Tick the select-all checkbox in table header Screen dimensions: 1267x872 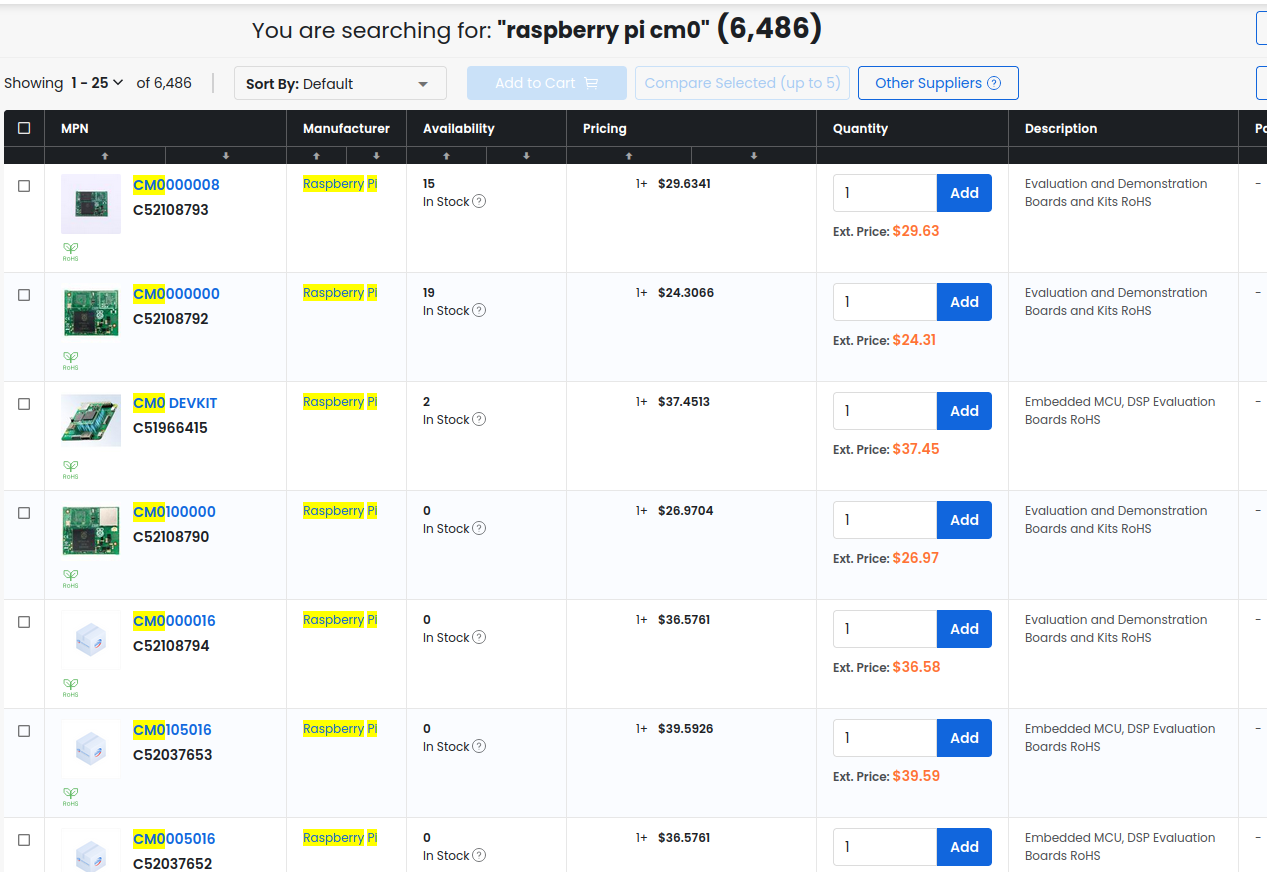[24, 128]
